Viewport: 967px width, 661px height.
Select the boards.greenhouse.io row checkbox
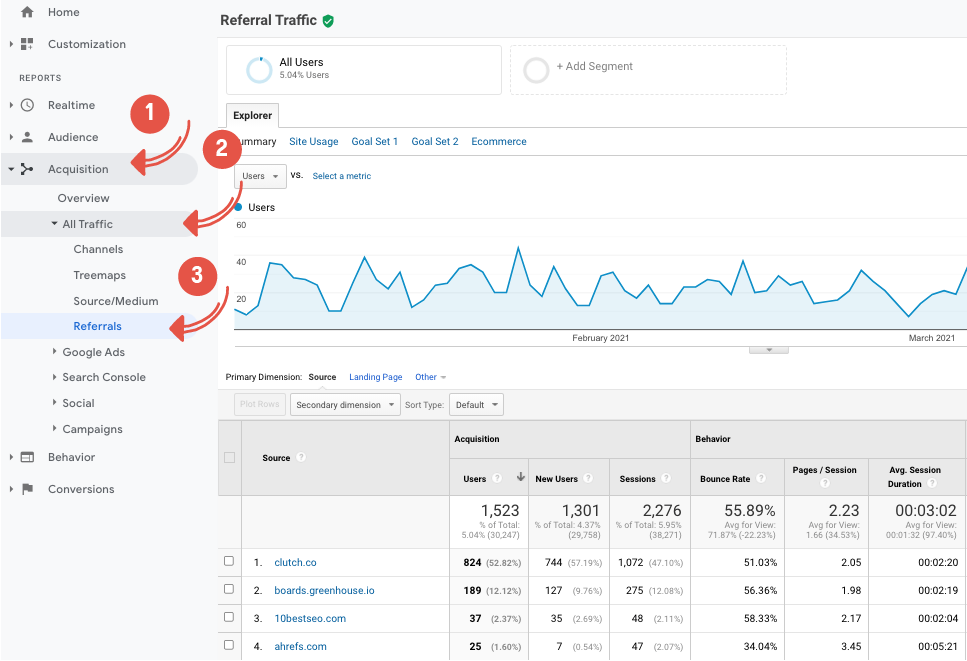click(229, 590)
